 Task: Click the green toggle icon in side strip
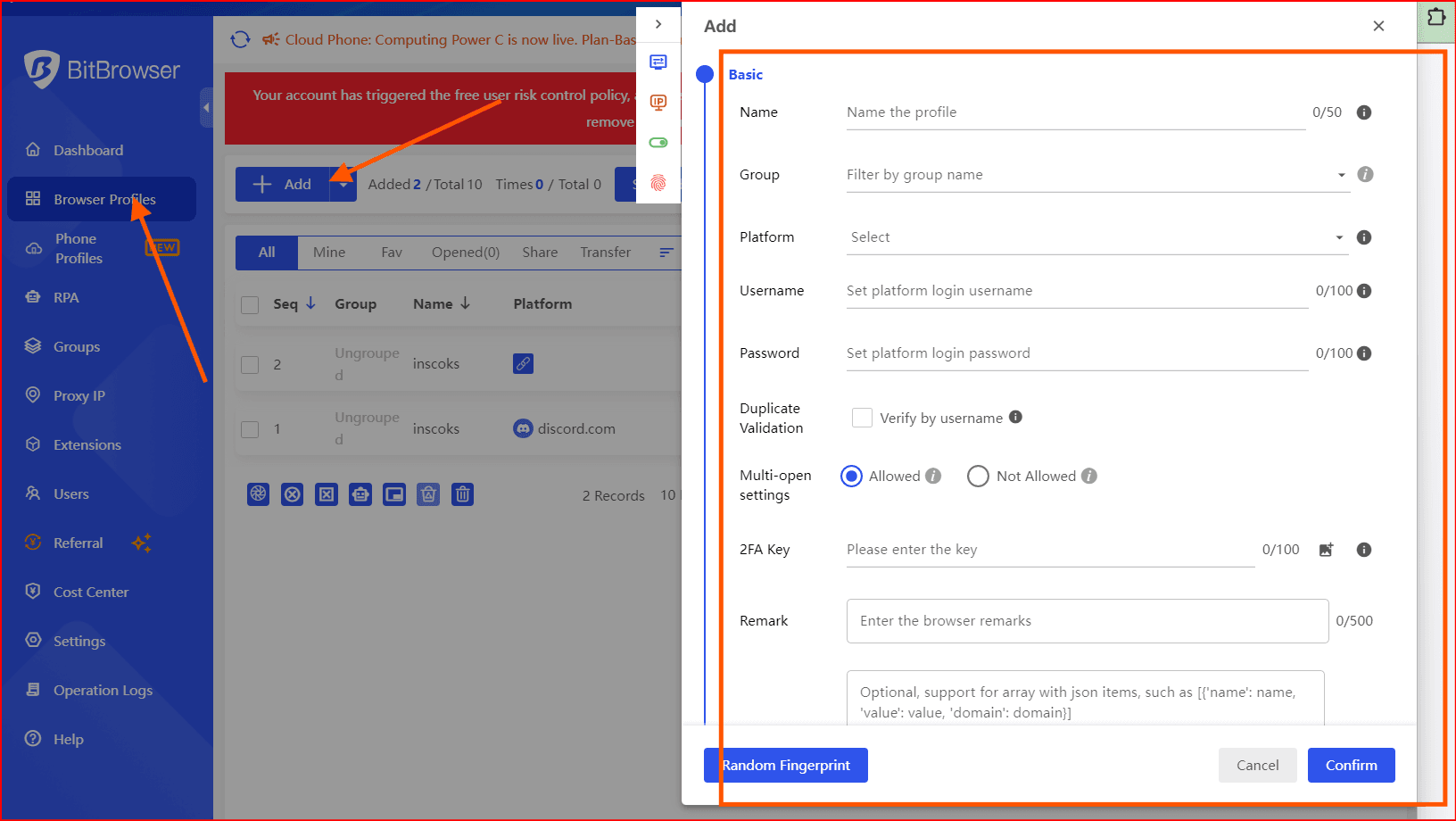click(x=658, y=143)
